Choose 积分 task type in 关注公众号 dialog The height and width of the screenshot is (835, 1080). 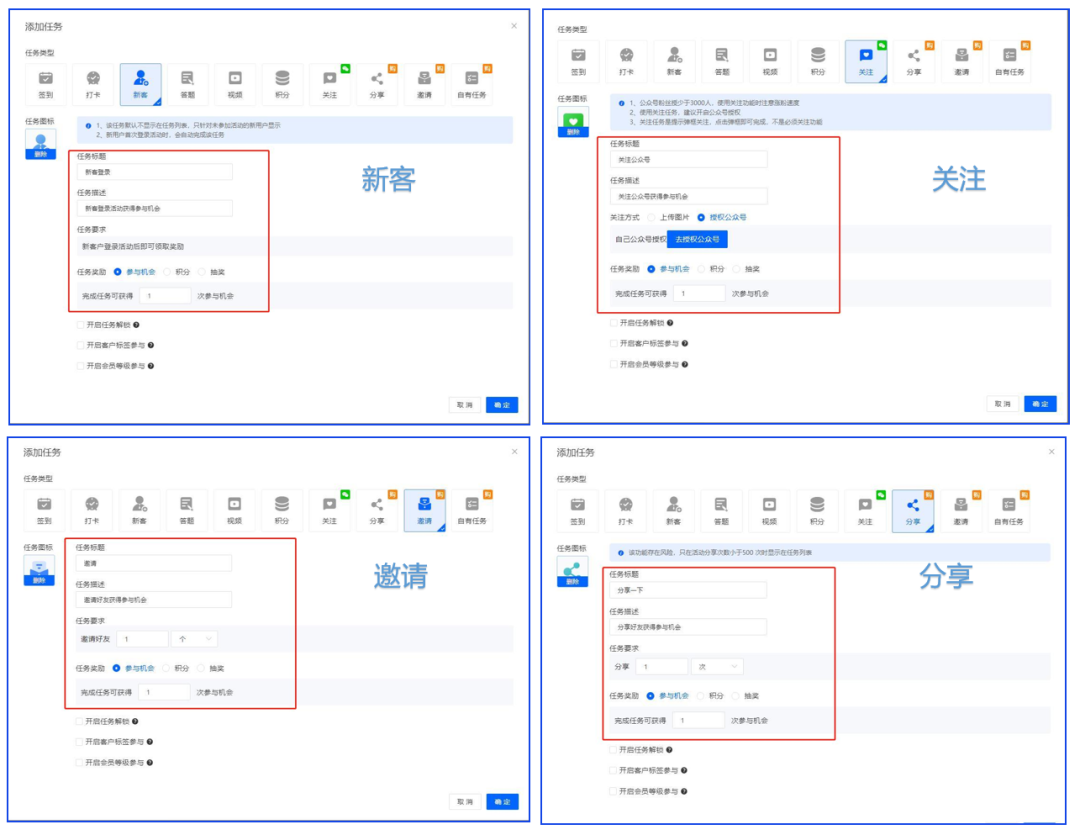(818, 61)
